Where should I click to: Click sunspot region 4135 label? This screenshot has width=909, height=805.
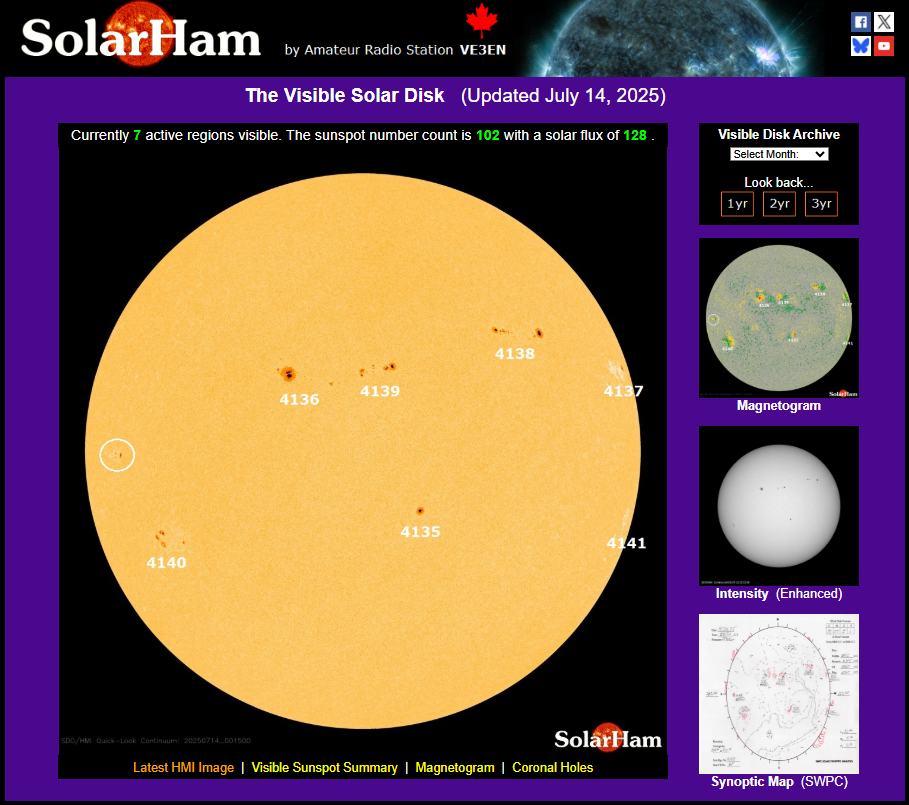[420, 532]
